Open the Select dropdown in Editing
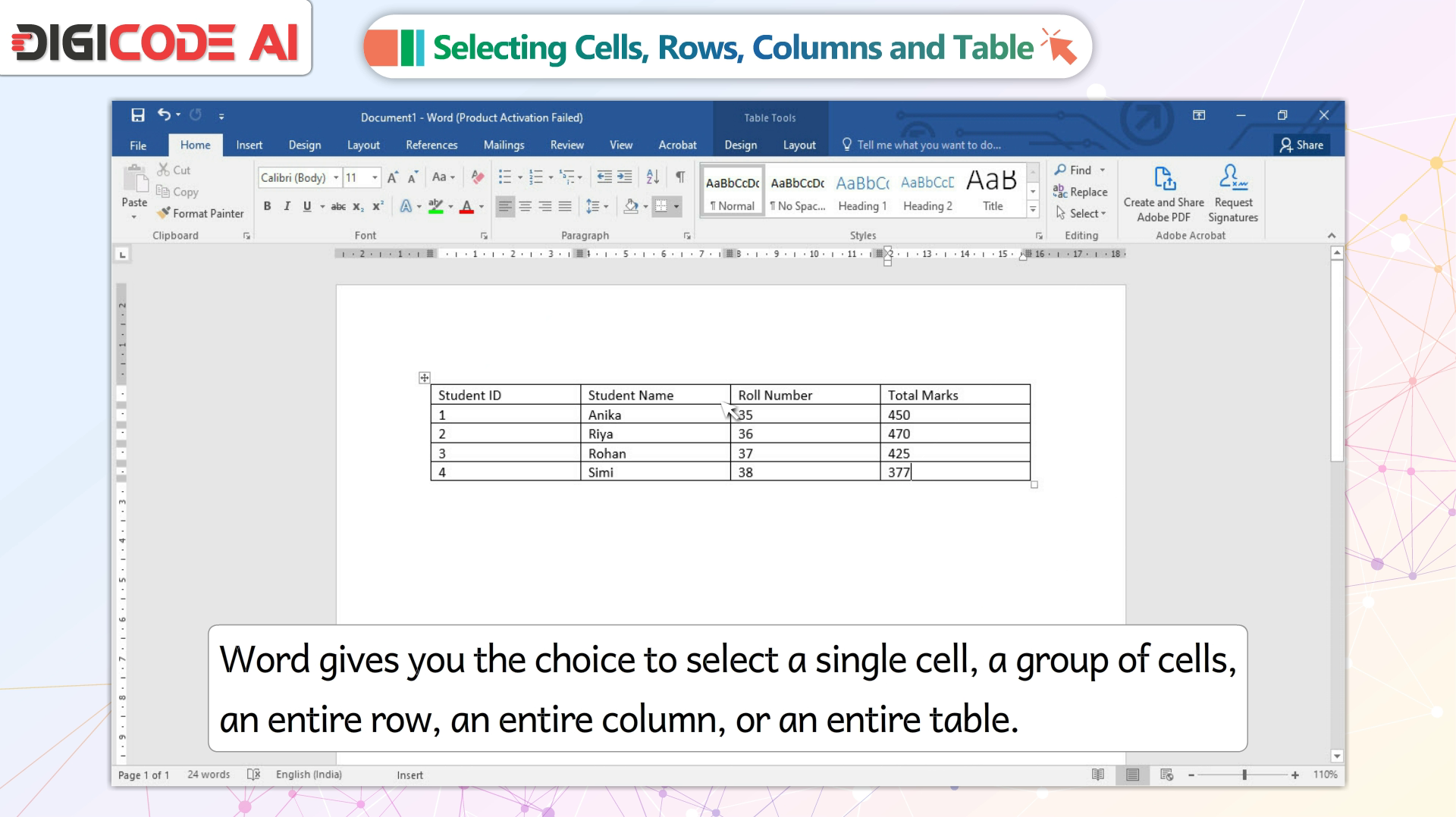Screen dimensions: 1456x817 [x=1081, y=214]
